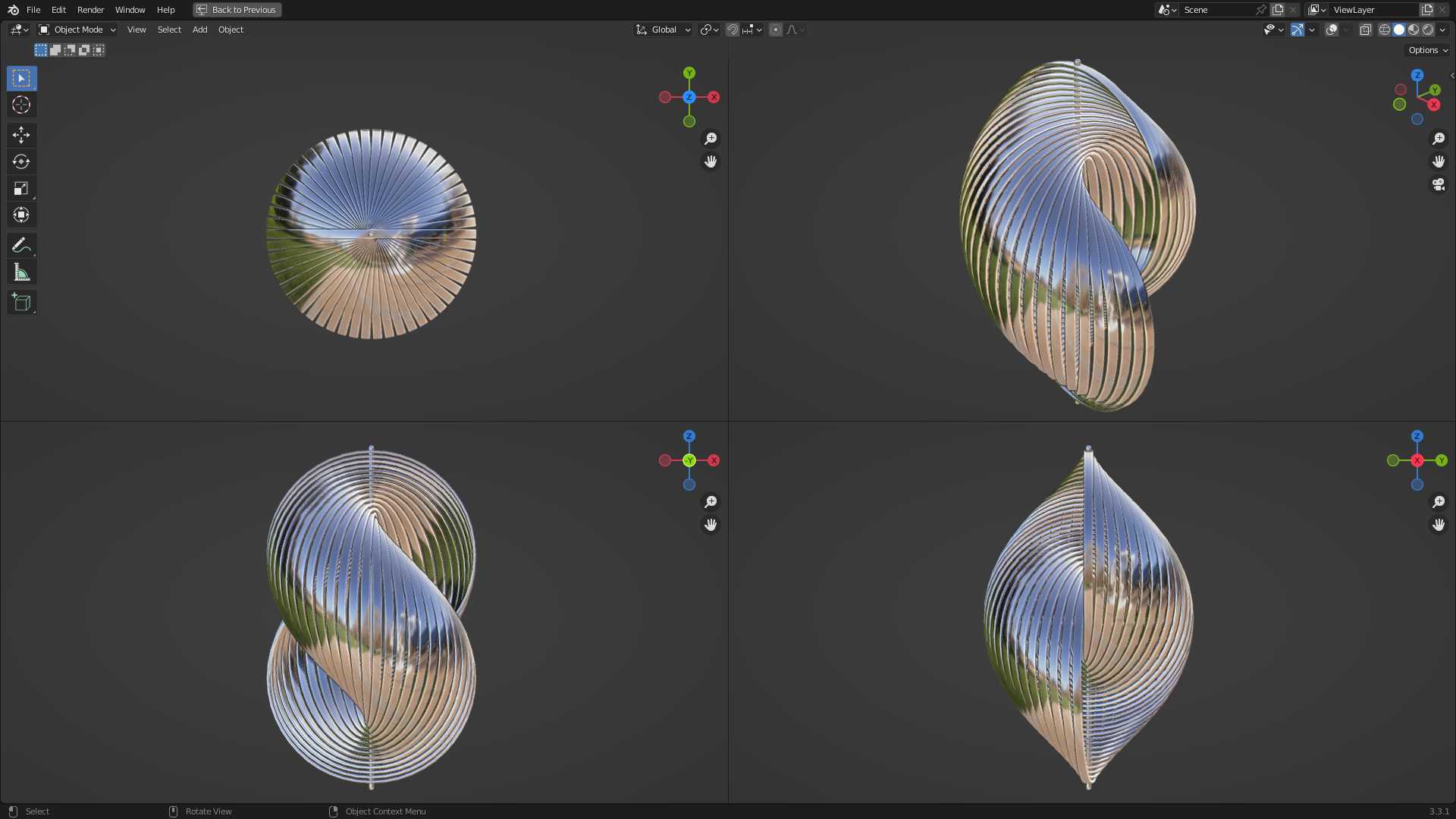This screenshot has width=1456, height=819.
Task: Open the shading options dropdown arrow
Action: [1442, 30]
